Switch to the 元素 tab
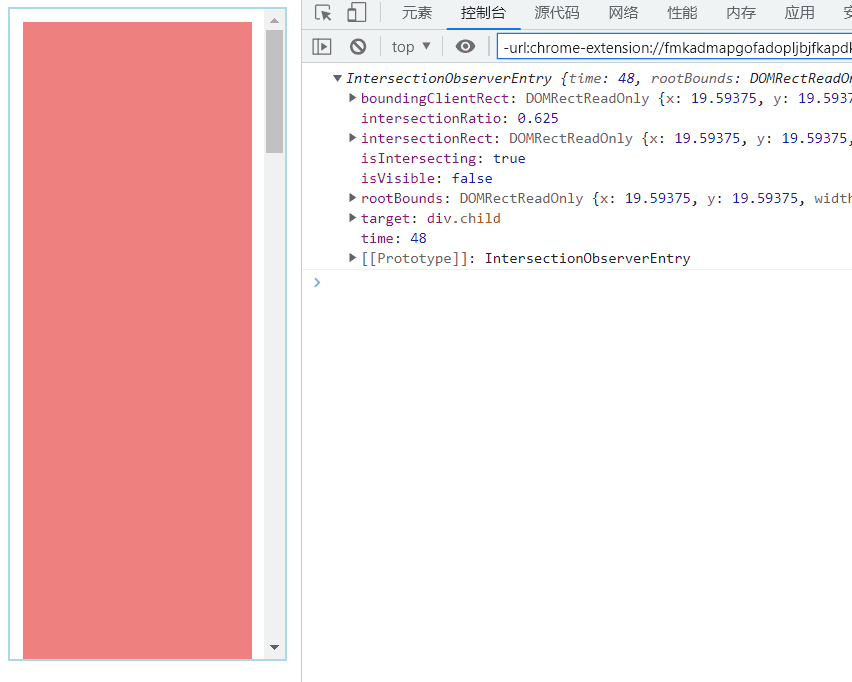 pyautogui.click(x=417, y=13)
